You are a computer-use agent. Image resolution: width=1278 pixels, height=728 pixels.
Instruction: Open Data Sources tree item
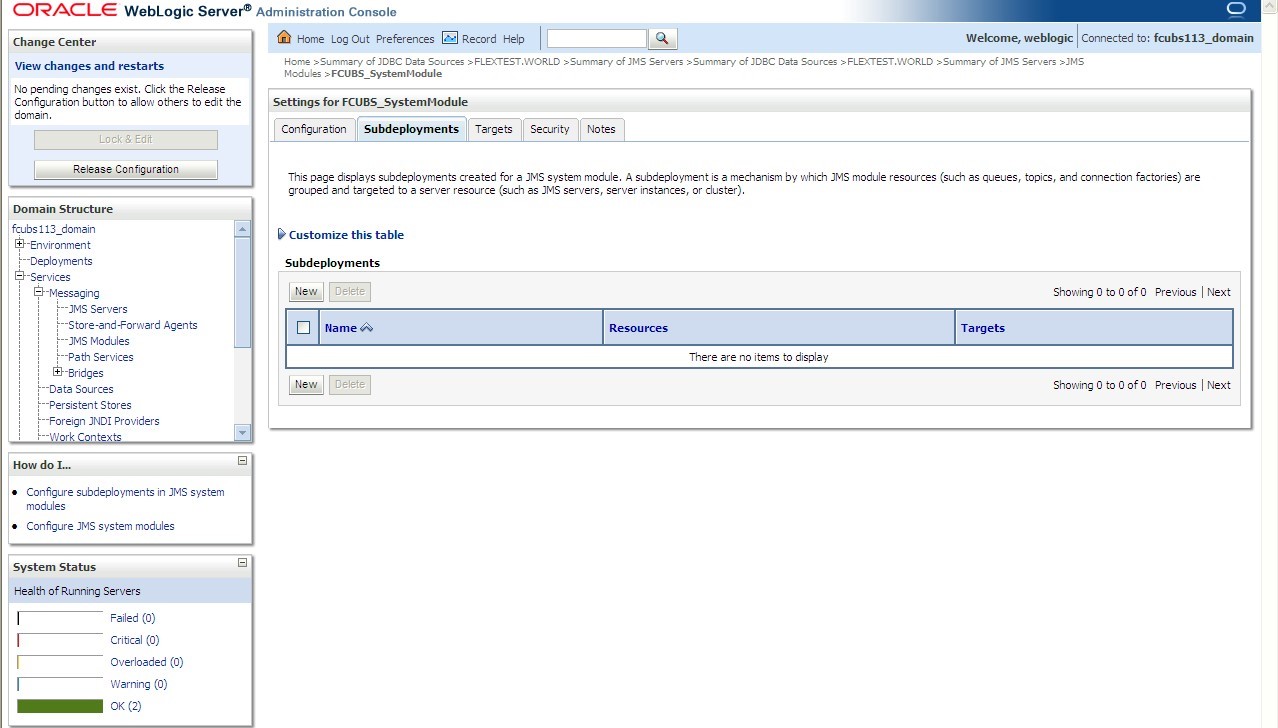81,389
